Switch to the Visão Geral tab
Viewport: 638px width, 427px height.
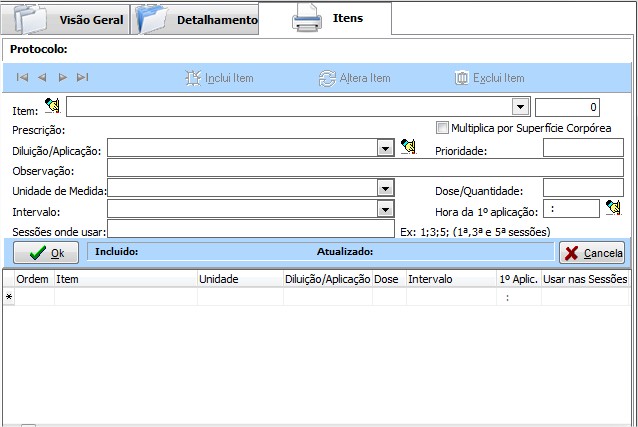[x=68, y=19]
